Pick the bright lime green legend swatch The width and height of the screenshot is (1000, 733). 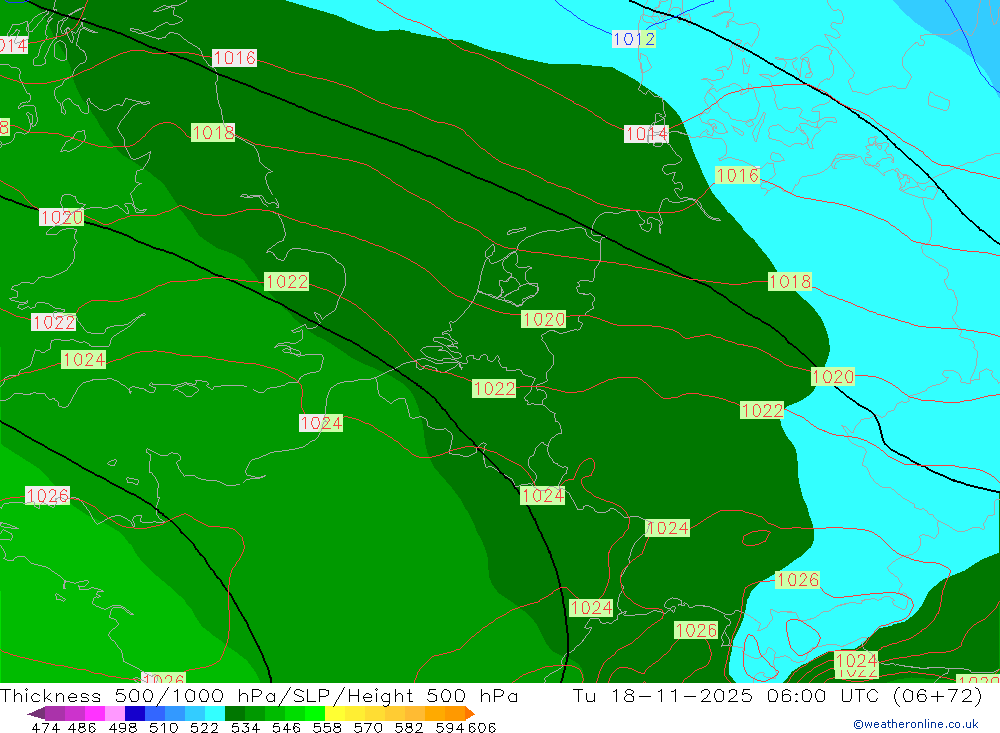[315, 713]
